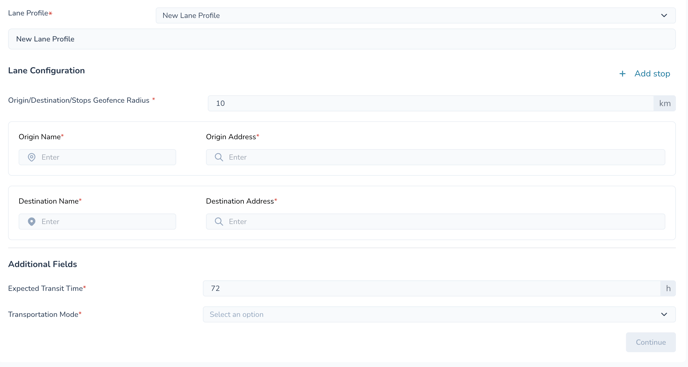
Task: Click the search magnifier in Origin Address
Action: coord(219,157)
